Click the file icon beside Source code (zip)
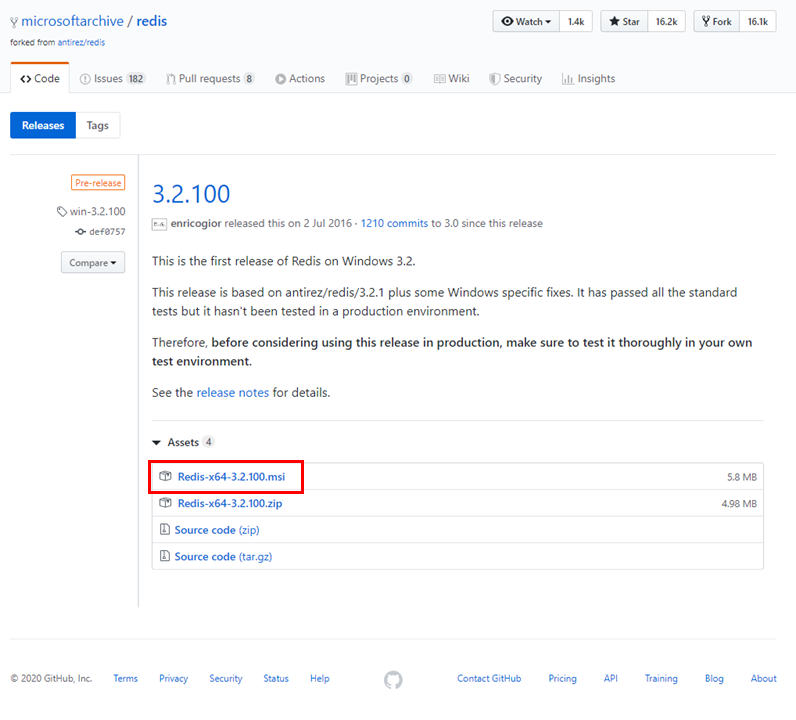The image size is (796, 720). [164, 529]
